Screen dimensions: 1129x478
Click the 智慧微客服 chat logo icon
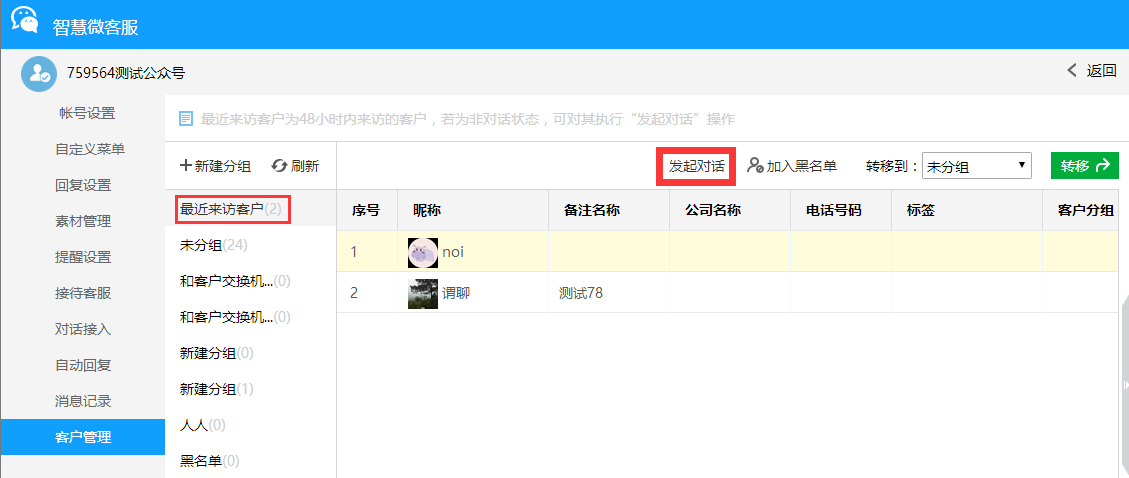click(25, 21)
